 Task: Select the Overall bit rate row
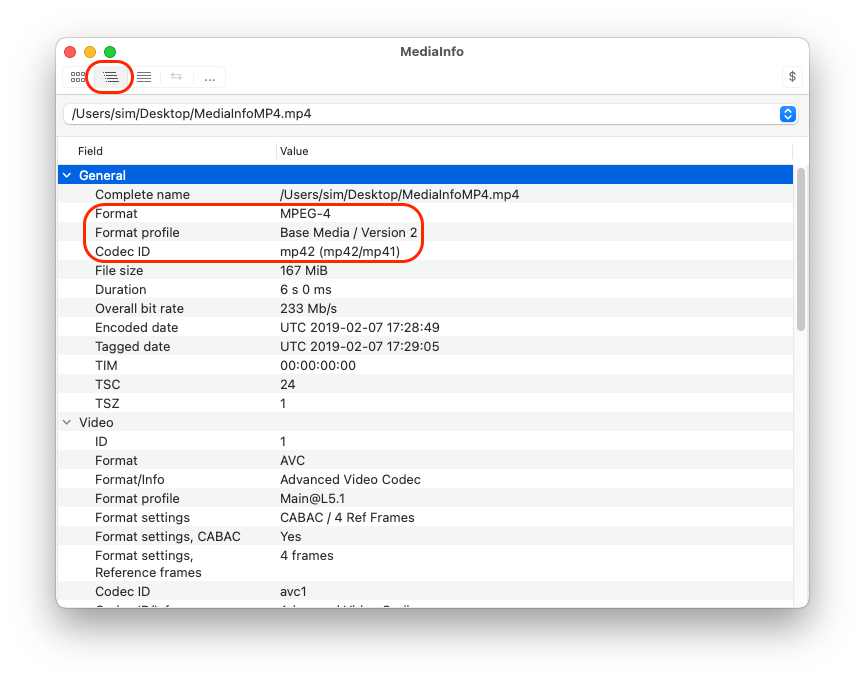[x=425, y=309]
